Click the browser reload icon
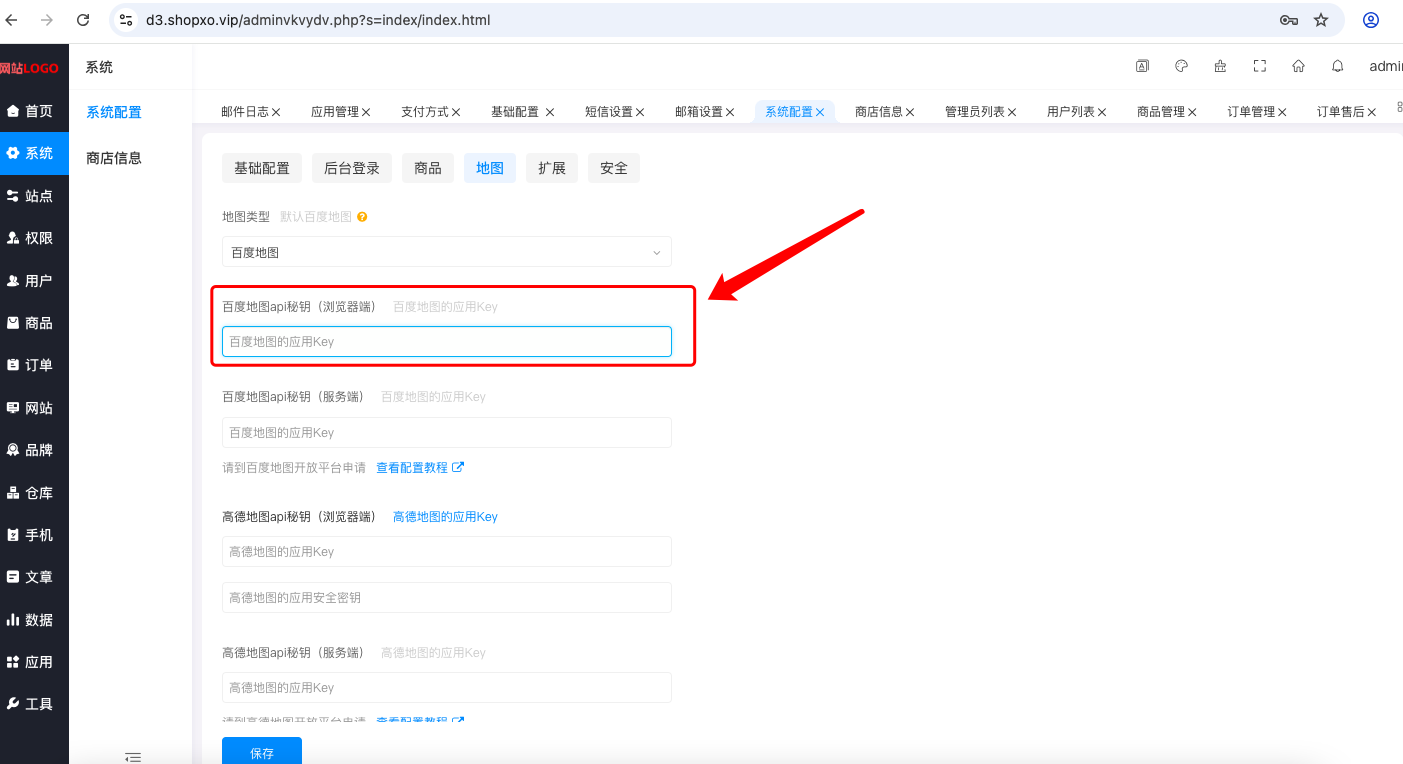Viewport: 1403px width, 764px height. point(83,20)
